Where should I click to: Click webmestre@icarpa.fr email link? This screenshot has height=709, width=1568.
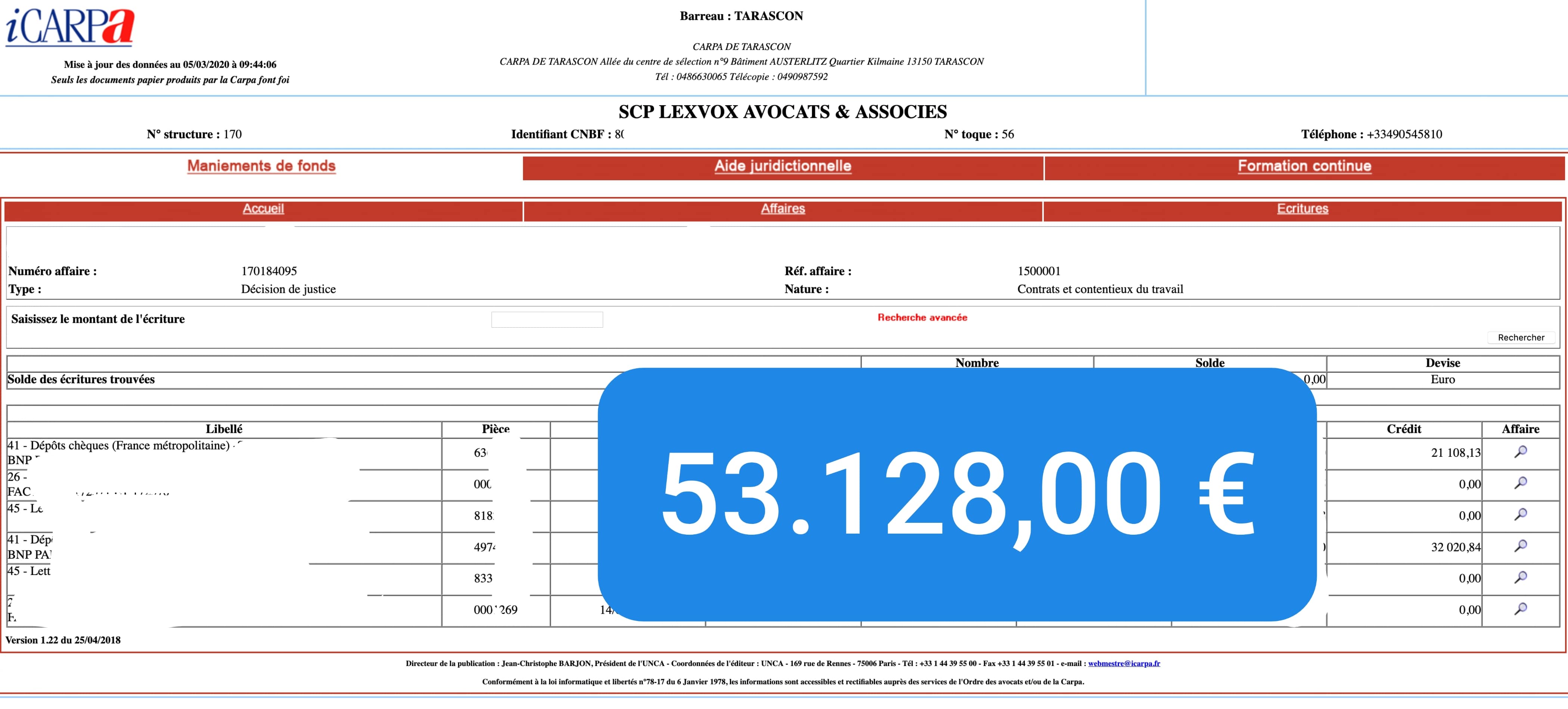click(1124, 663)
